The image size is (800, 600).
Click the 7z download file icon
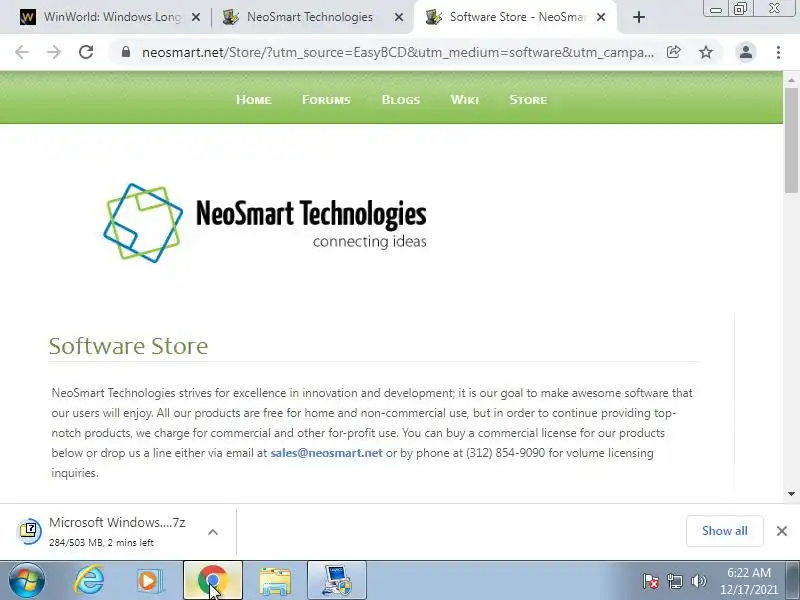click(30, 531)
